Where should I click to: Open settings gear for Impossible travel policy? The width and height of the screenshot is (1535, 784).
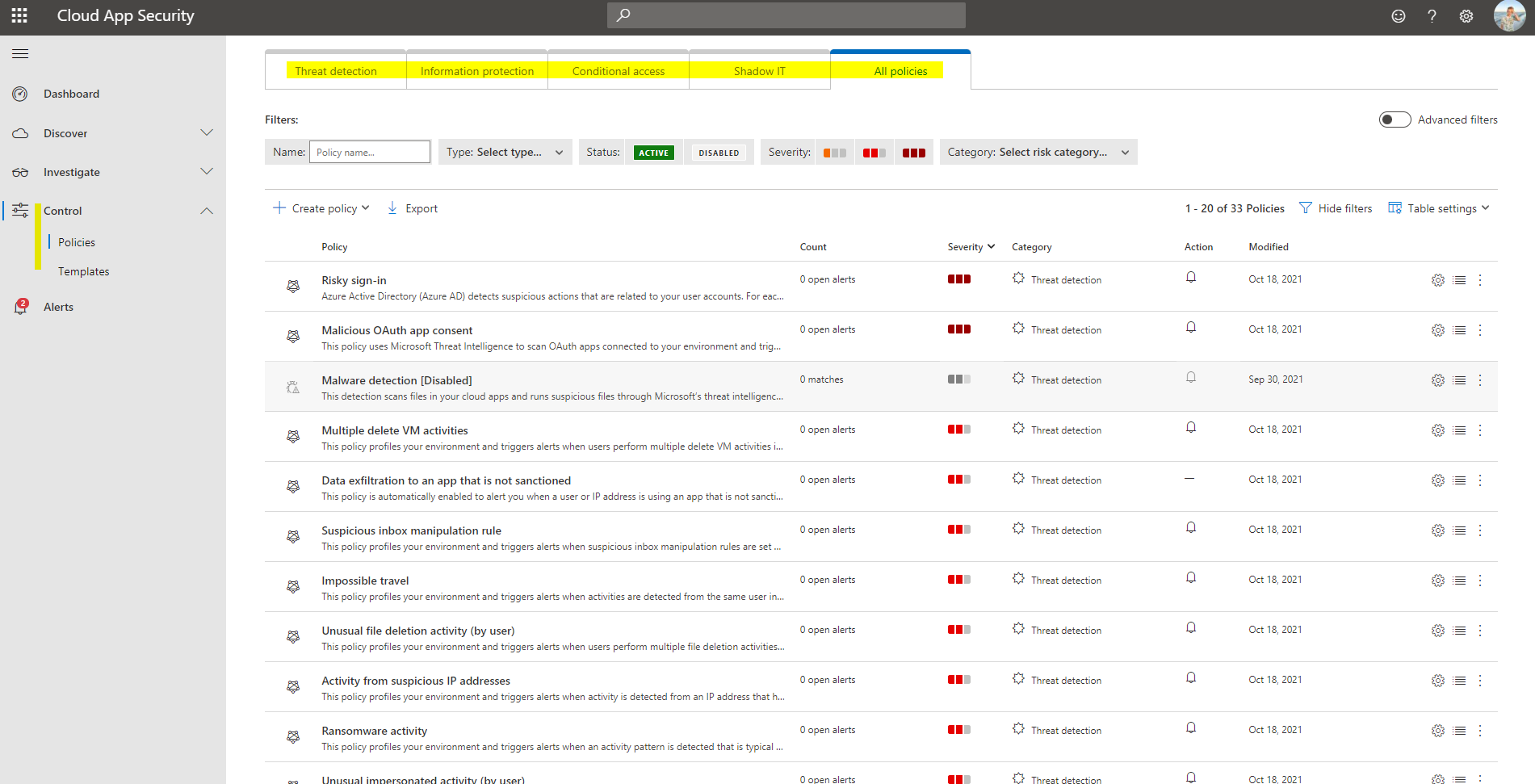pyautogui.click(x=1438, y=581)
